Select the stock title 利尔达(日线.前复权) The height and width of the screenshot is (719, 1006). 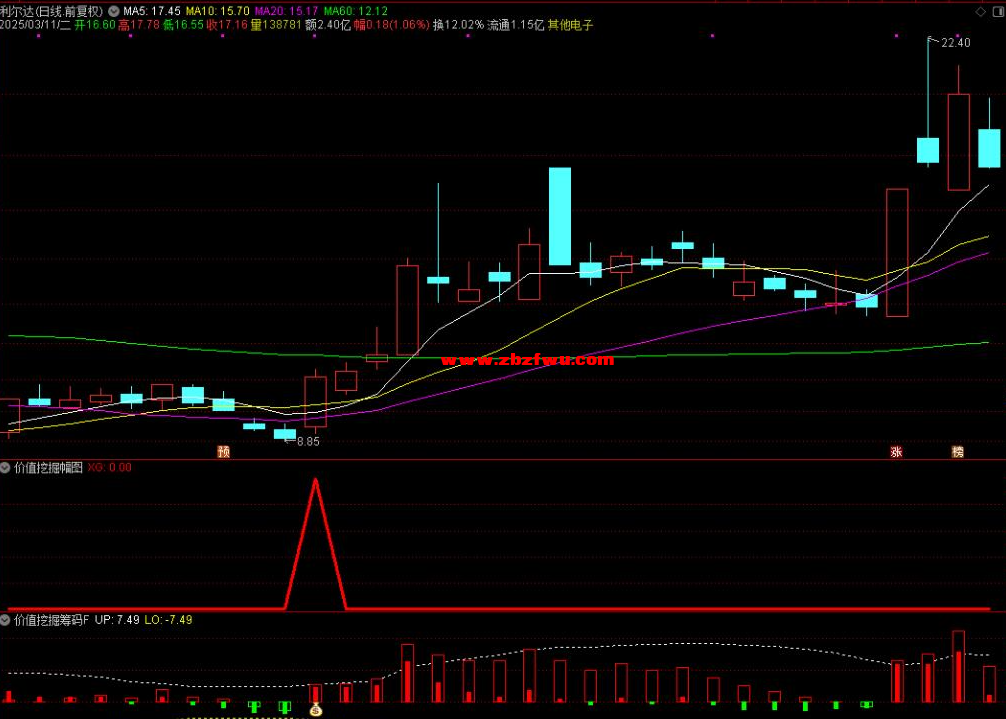pos(51,11)
